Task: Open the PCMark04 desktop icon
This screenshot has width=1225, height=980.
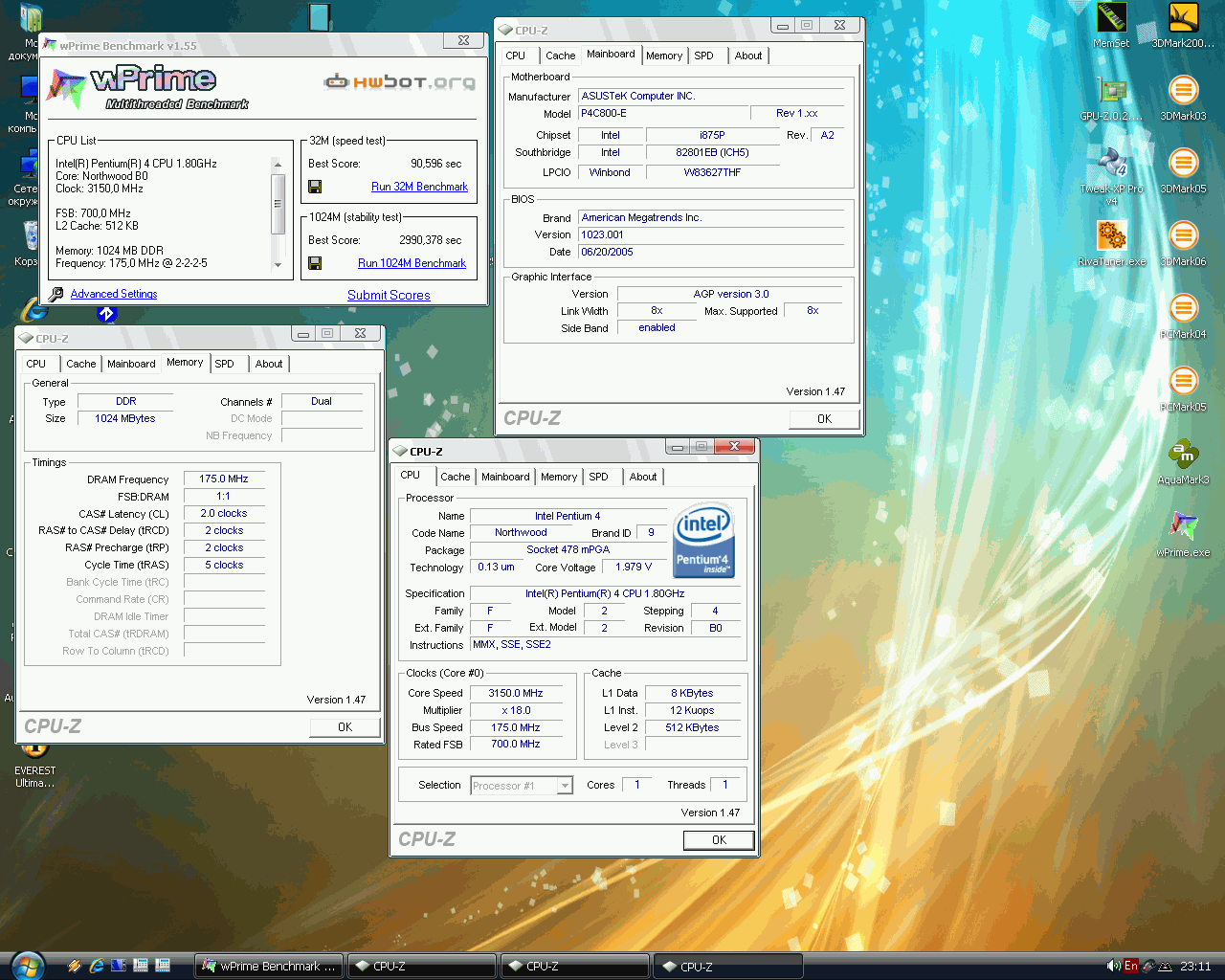Action: coord(1184,309)
